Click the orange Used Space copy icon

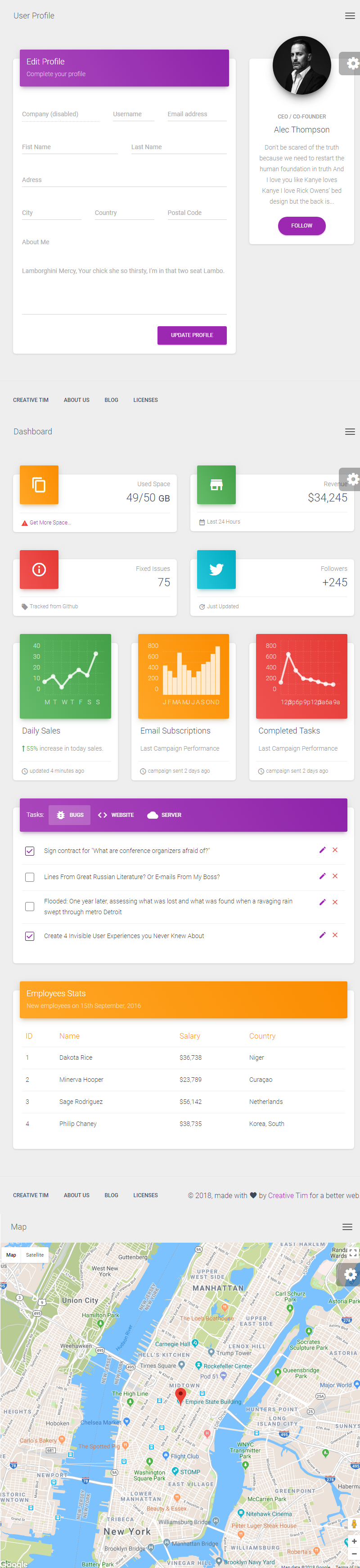click(39, 484)
